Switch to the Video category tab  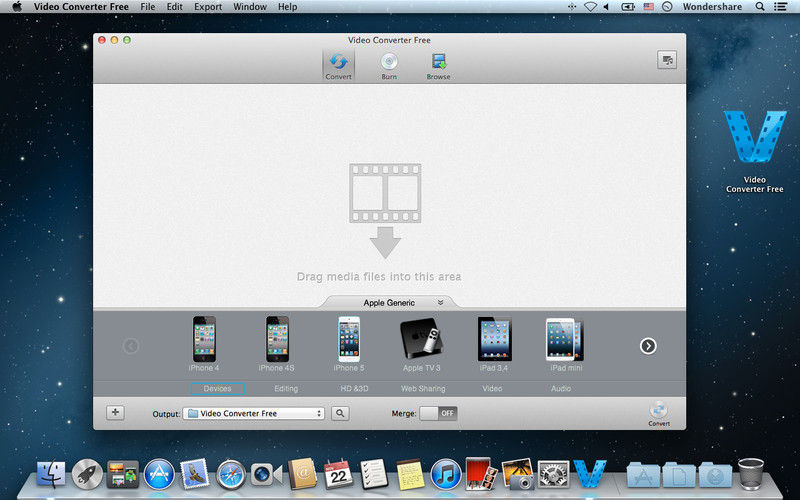pos(492,388)
